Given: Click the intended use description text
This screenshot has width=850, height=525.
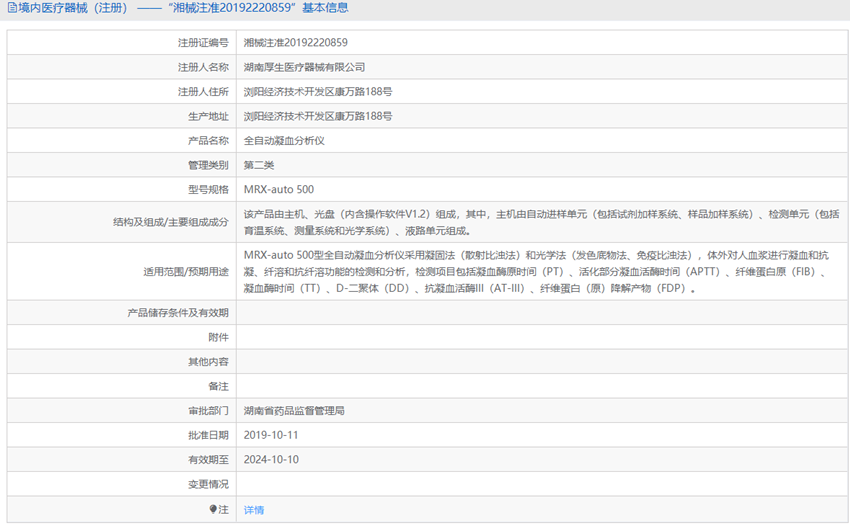Looking at the screenshot, I should [x=540, y=271].
